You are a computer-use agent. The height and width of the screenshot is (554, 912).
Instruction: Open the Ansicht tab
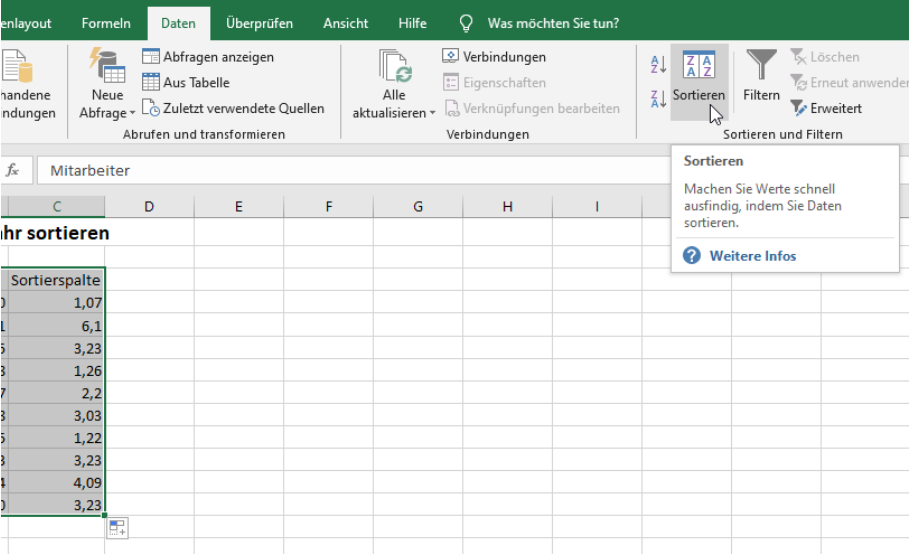click(345, 23)
